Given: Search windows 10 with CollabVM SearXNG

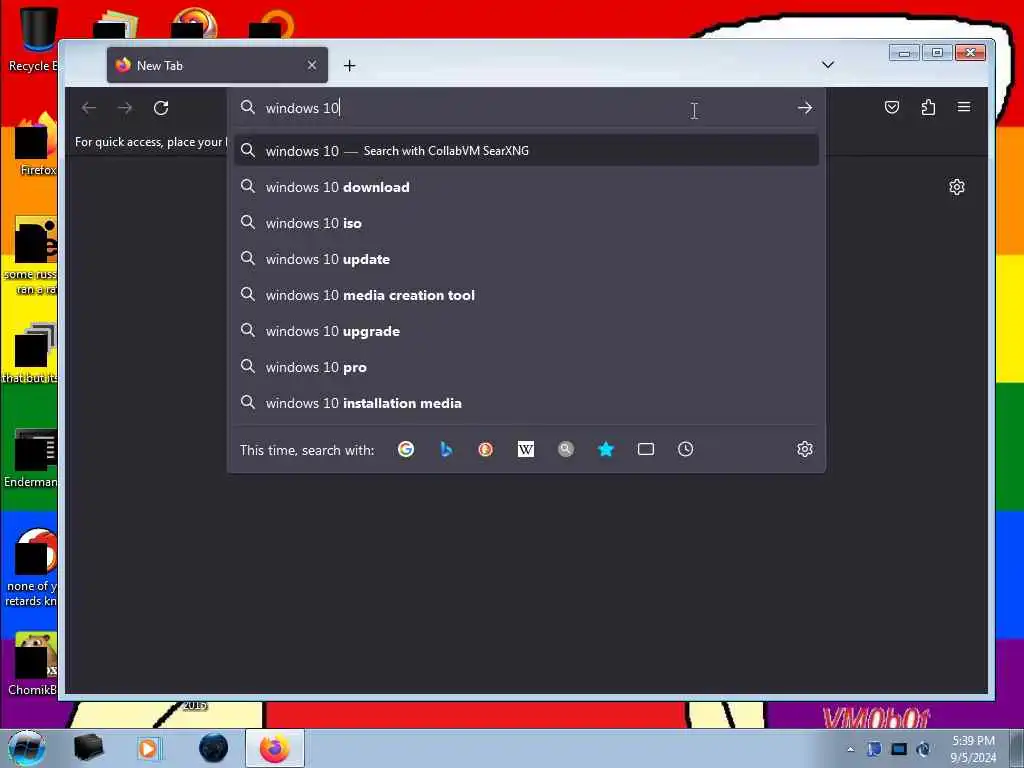Looking at the screenshot, I should pos(526,151).
